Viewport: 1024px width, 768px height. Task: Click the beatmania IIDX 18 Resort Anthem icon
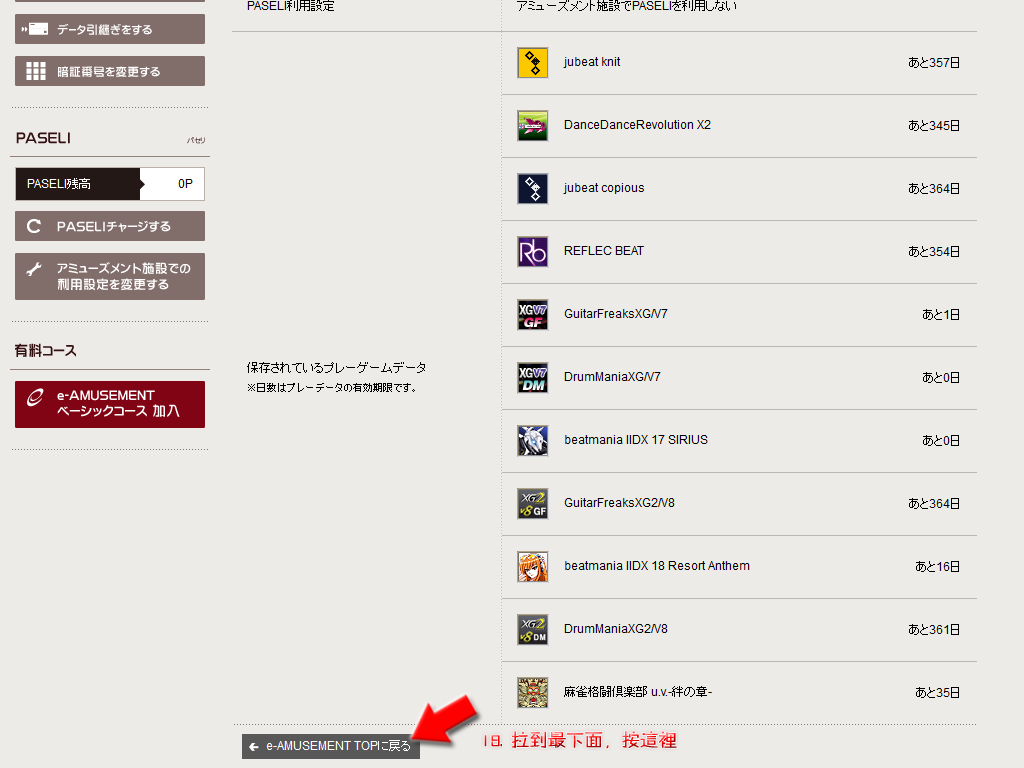532,567
